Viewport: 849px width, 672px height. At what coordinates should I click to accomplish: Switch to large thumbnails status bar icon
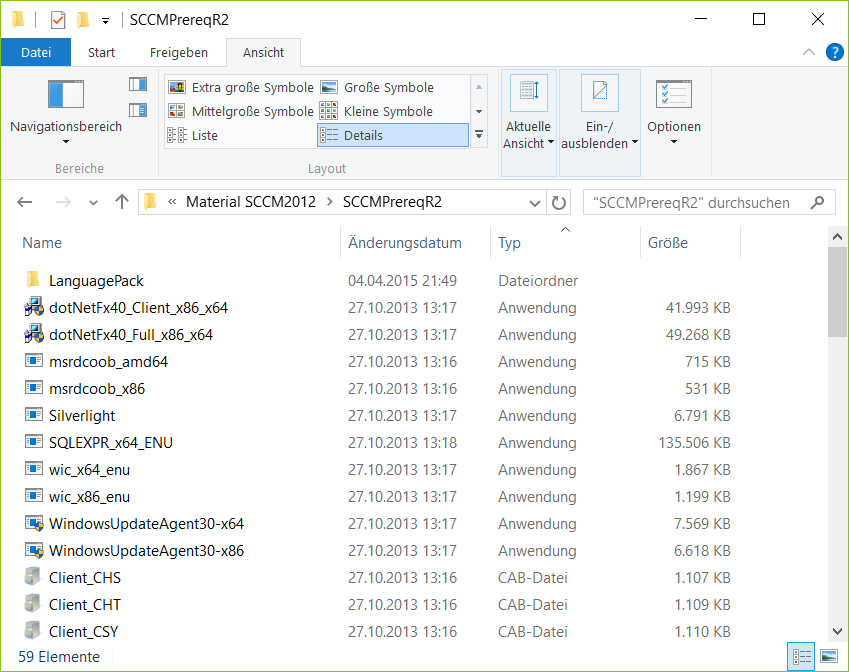[x=829, y=657]
